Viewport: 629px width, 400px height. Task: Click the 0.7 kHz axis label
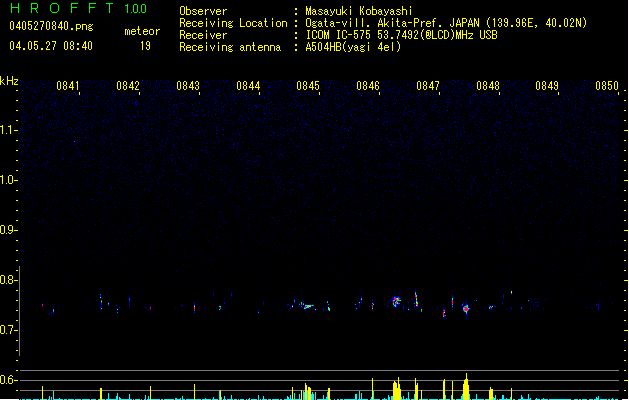(x=8, y=330)
